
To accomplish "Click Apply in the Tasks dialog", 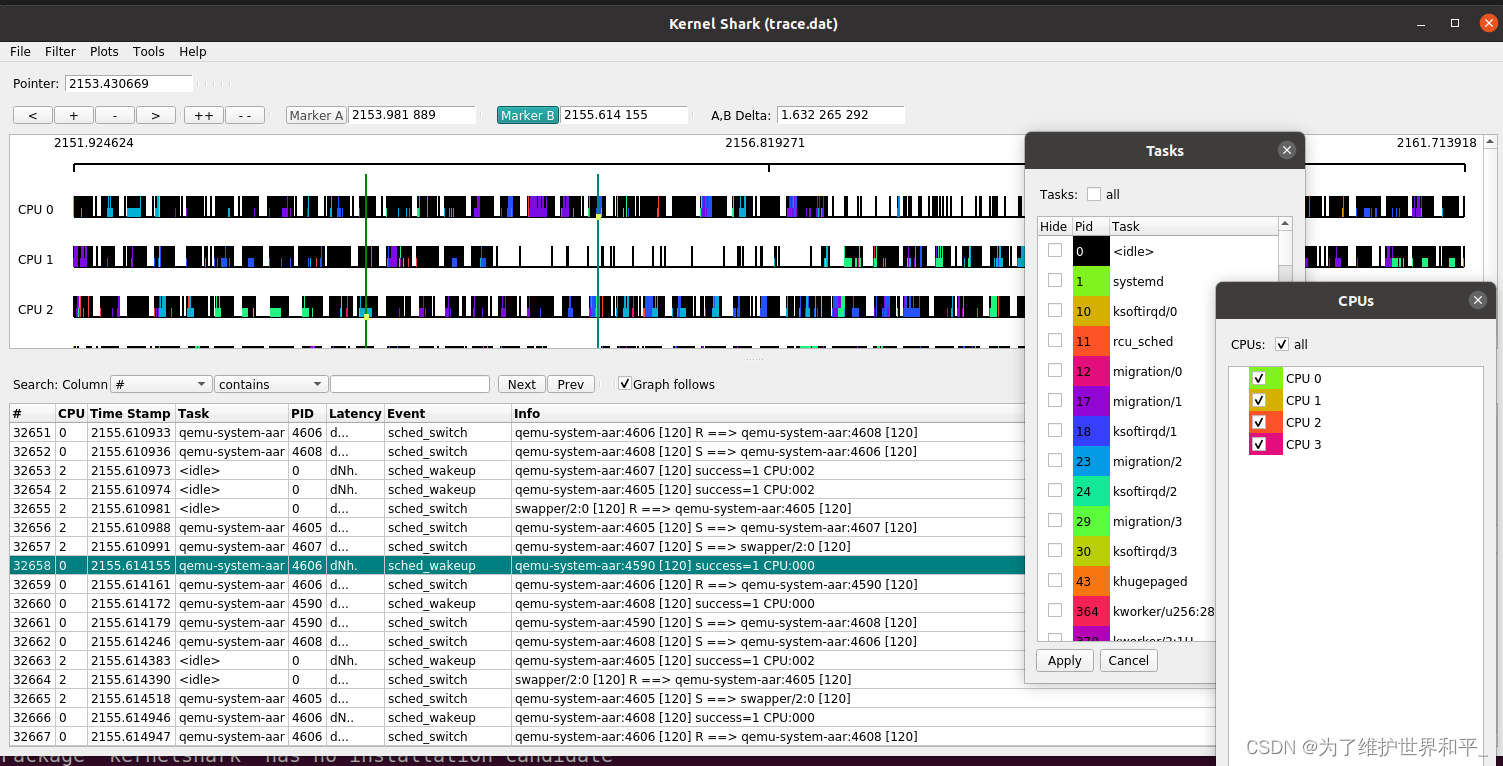I will pyautogui.click(x=1065, y=660).
